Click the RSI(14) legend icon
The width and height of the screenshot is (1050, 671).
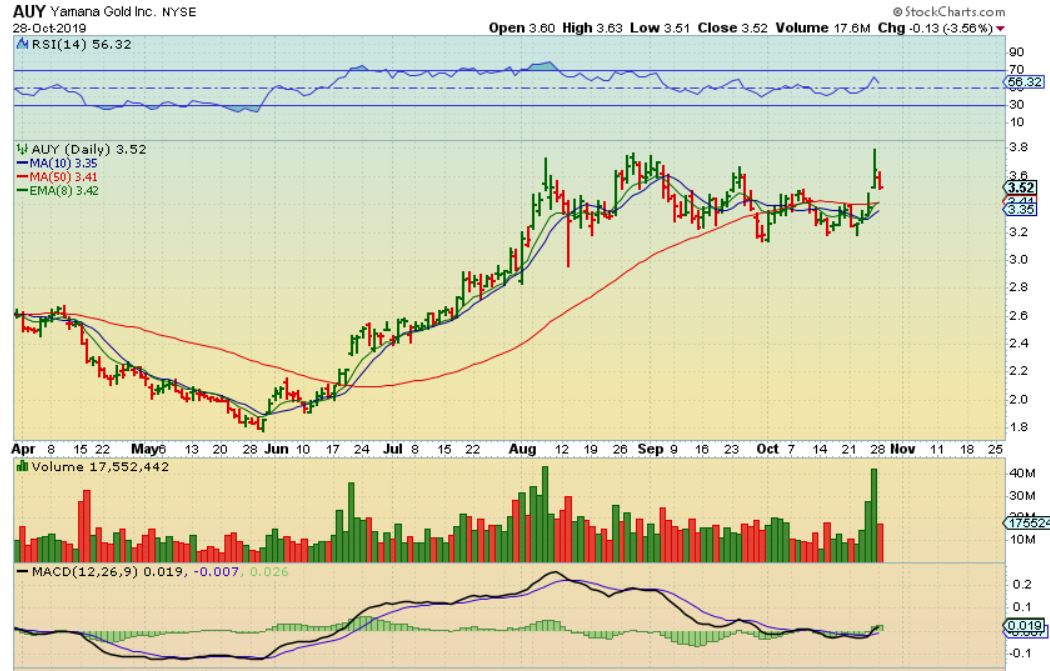point(21,44)
